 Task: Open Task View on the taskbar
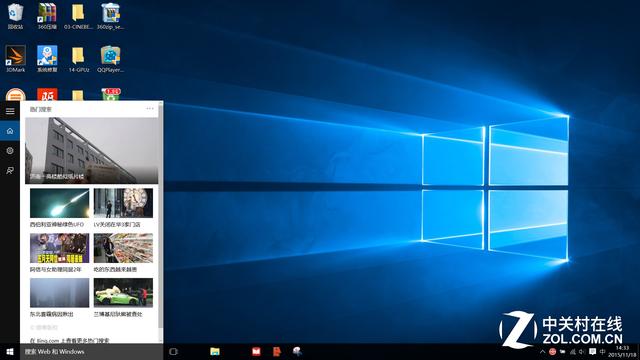point(173,352)
